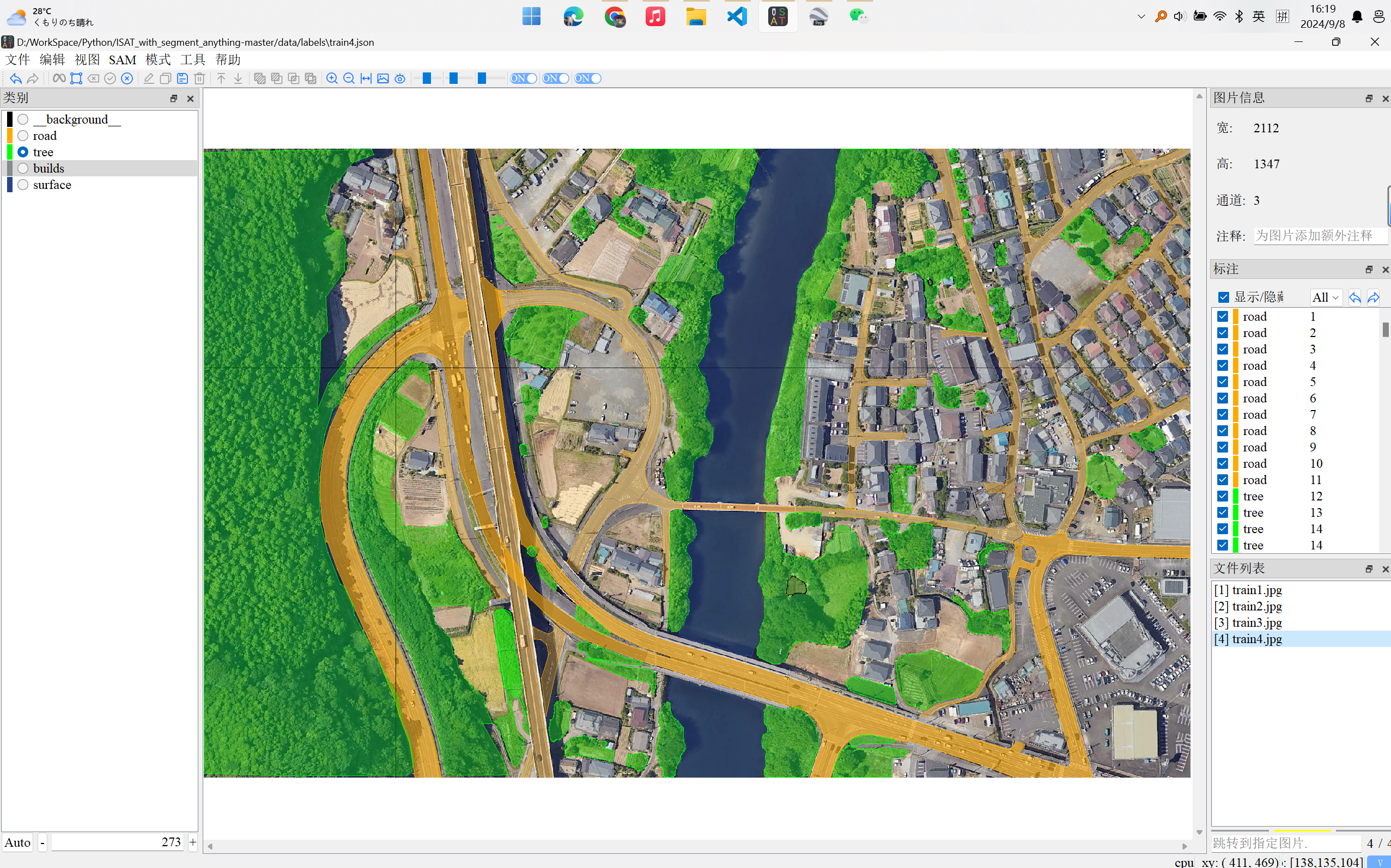Image resolution: width=1391 pixels, height=868 pixels.
Task: Click the eye visibility icon in toolbar
Action: (400, 78)
